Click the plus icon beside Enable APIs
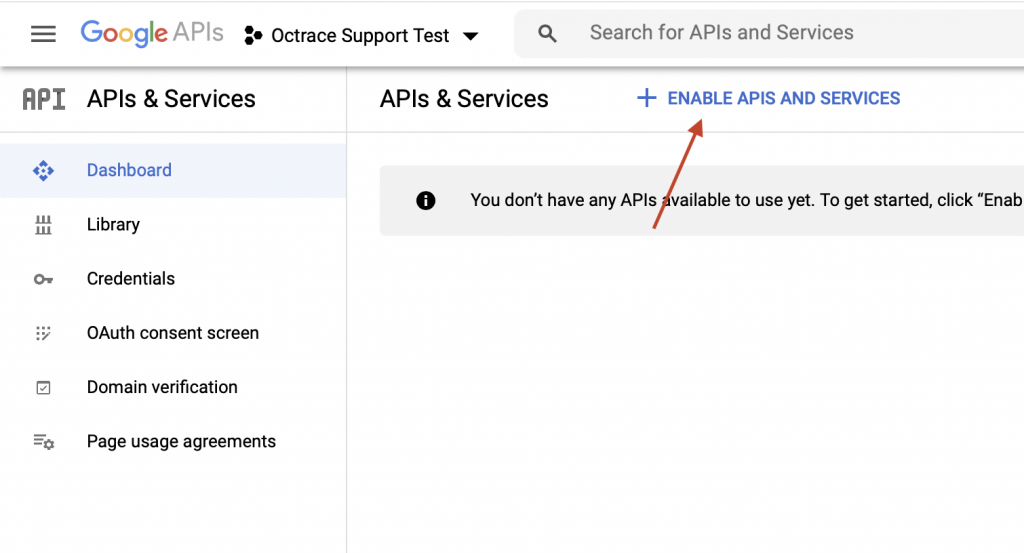 [x=647, y=98]
